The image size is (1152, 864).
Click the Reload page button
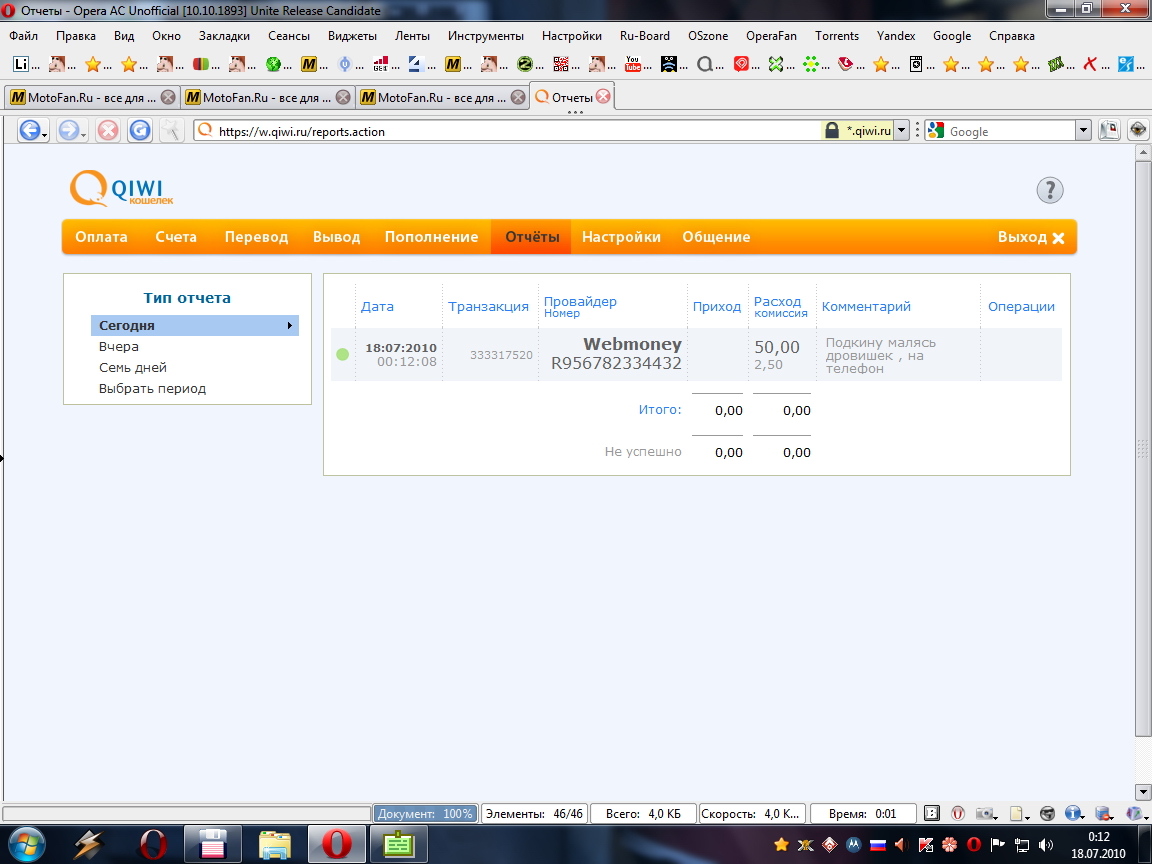click(x=140, y=131)
